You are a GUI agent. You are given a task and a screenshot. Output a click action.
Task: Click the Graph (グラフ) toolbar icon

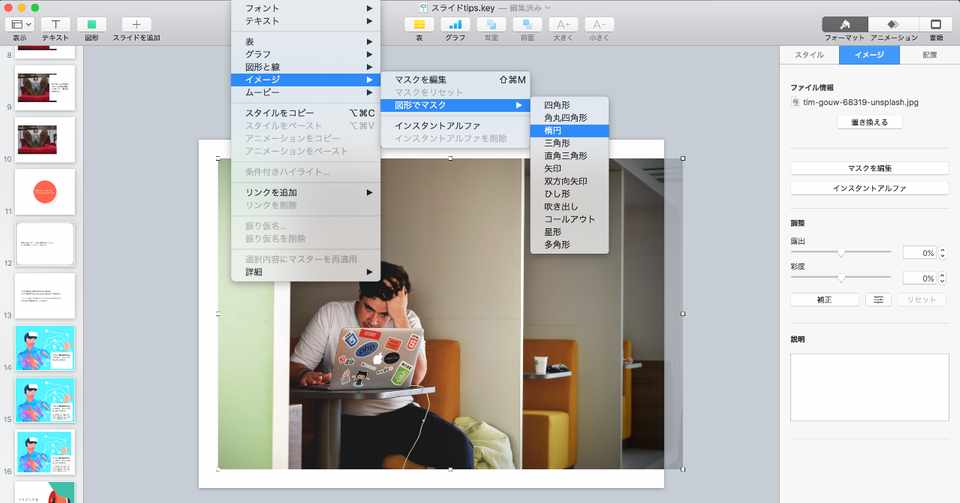click(x=455, y=24)
